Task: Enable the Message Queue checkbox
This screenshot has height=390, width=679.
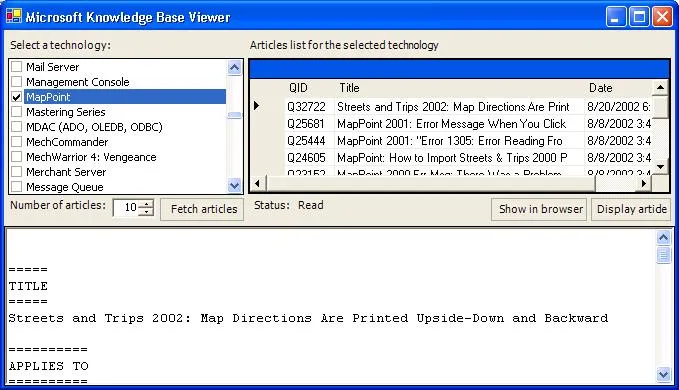Action: click(x=16, y=187)
